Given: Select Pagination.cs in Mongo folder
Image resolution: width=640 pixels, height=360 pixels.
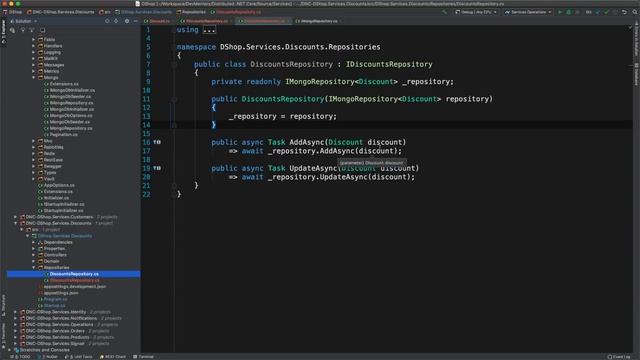Looking at the screenshot, I should coord(63,134).
